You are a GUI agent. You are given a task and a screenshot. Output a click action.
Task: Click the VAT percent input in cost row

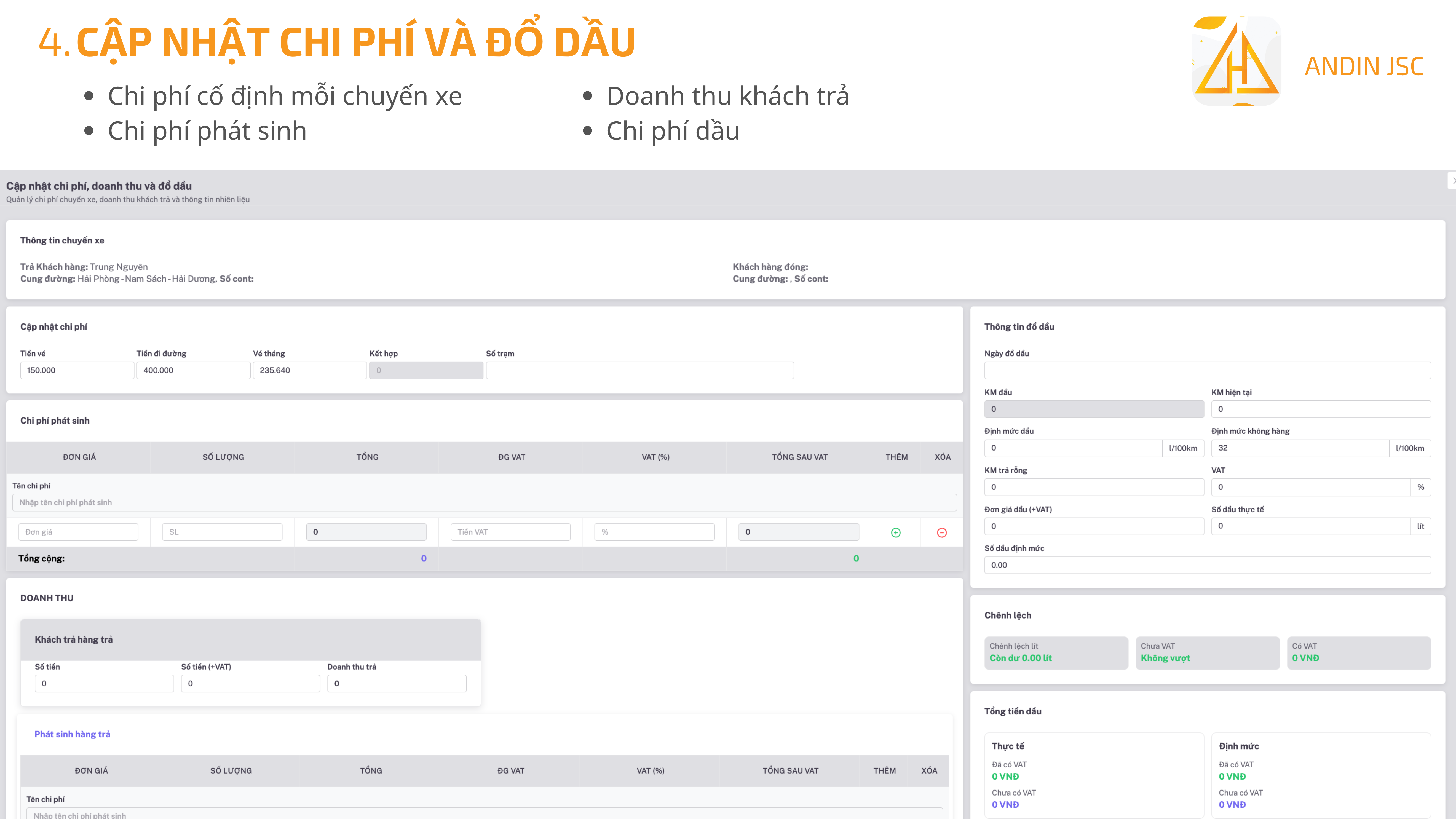655,532
